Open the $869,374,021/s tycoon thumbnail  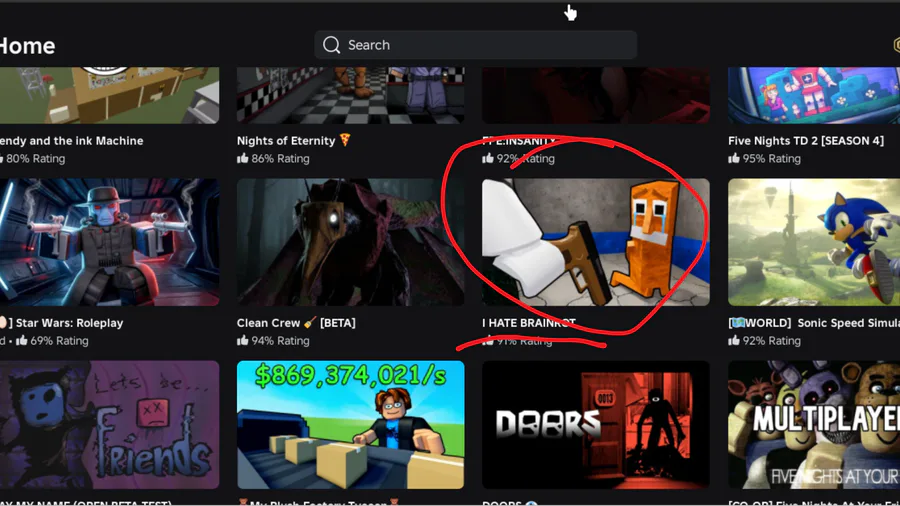pos(350,425)
